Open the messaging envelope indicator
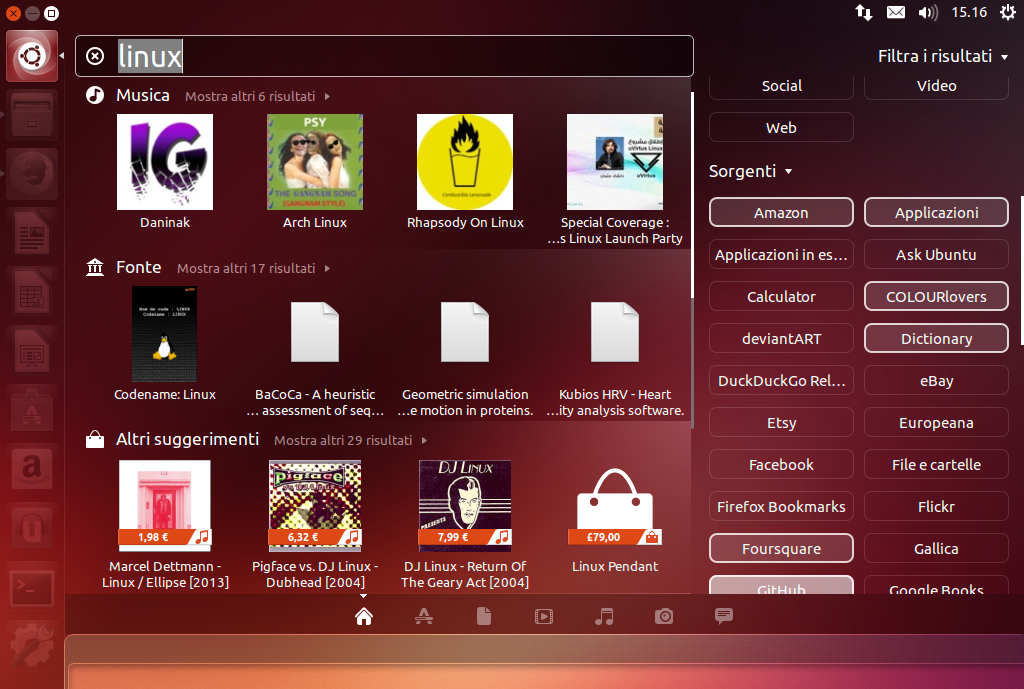Viewport: 1024px width, 689px height. pos(896,12)
